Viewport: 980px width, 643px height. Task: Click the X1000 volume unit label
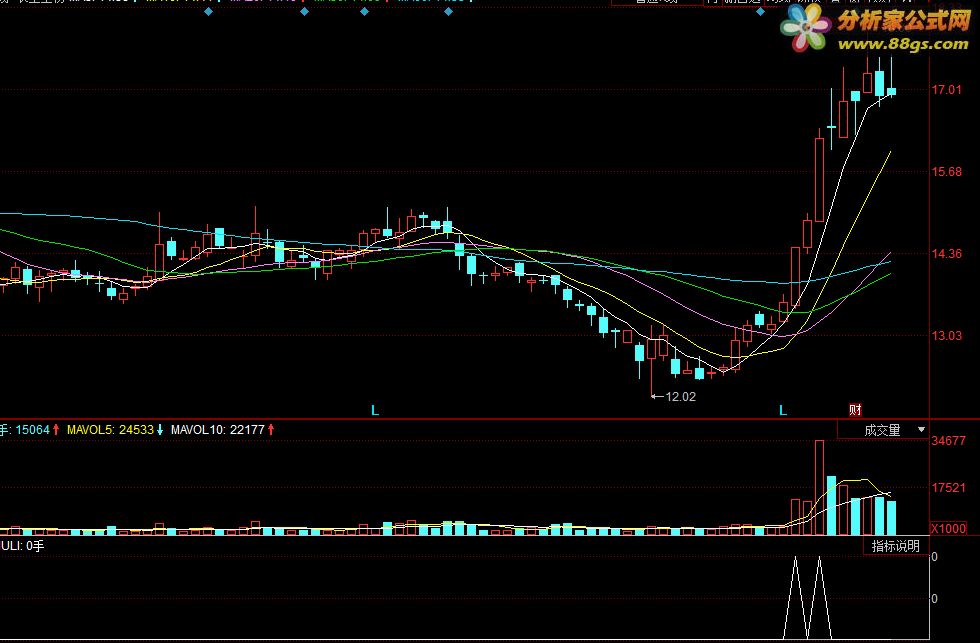pyautogui.click(x=949, y=529)
